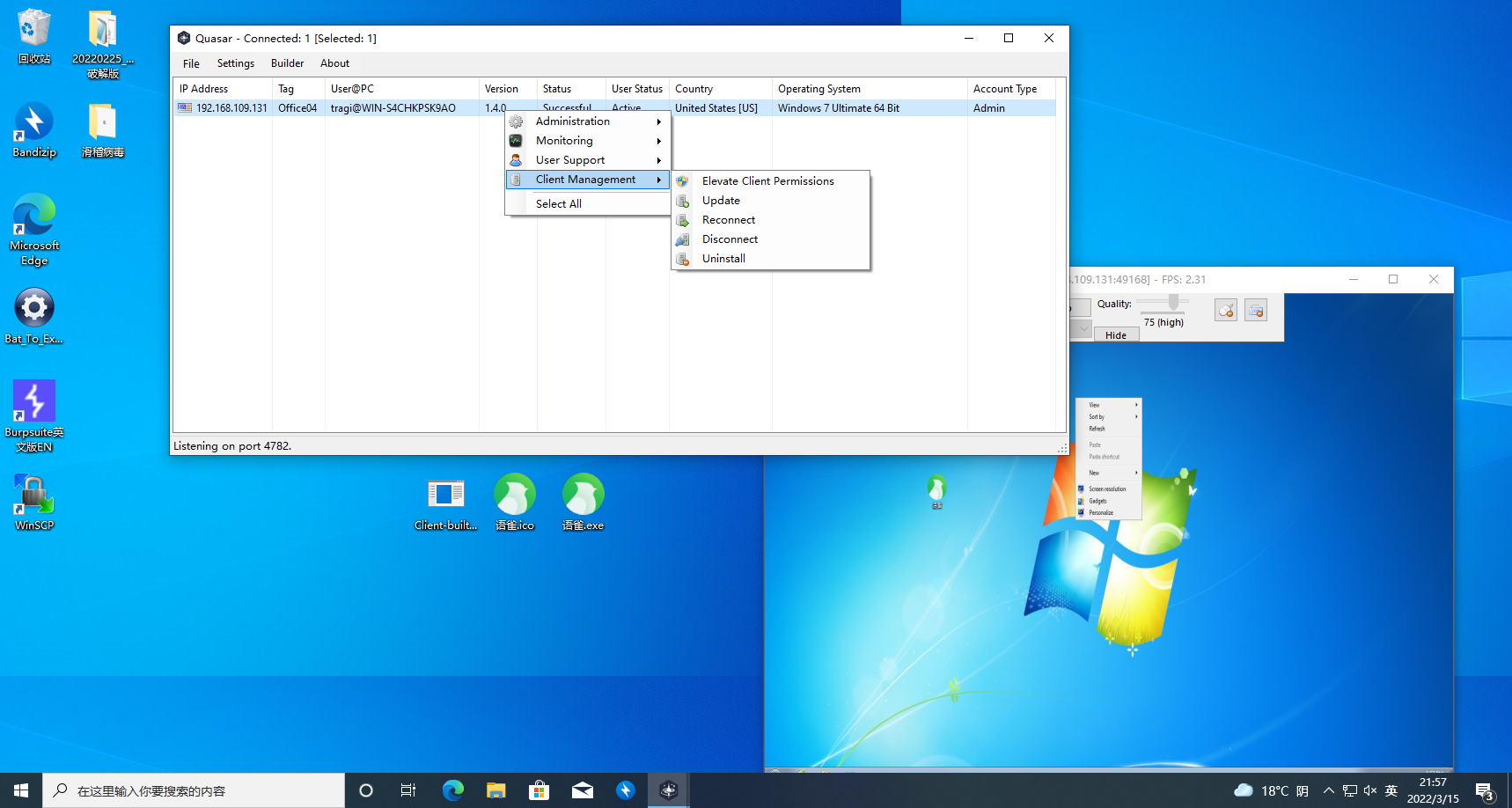
Task: Open the Settings menu in Quasar
Action: 235,63
